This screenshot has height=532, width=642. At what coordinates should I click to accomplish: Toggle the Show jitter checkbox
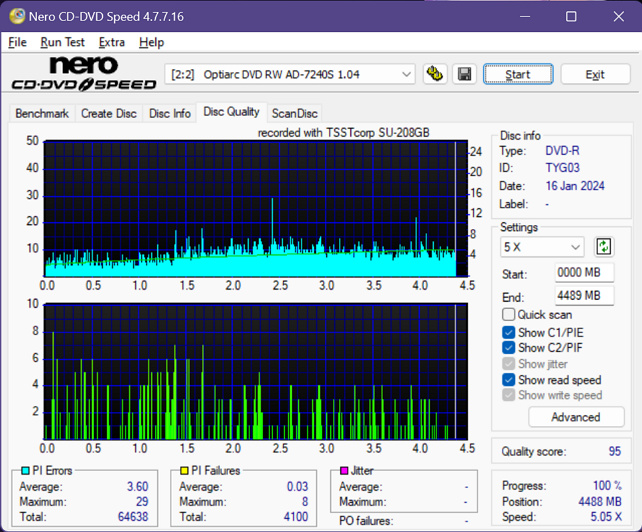pos(509,364)
